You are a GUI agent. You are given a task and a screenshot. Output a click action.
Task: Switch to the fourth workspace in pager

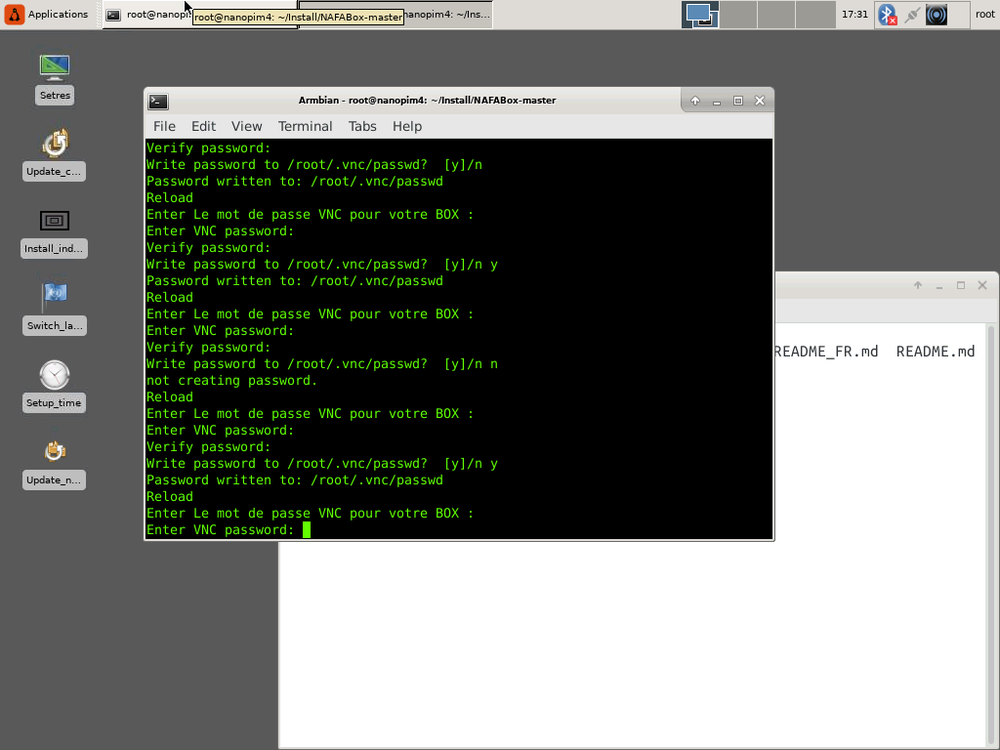(x=816, y=15)
